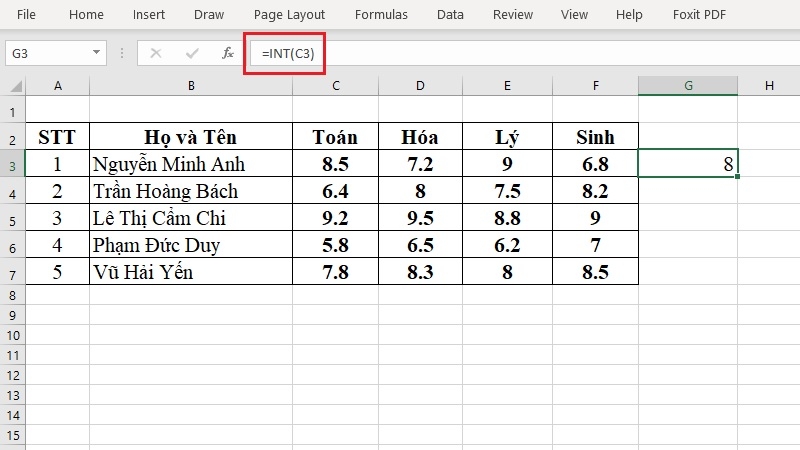Viewport: 800px width, 450px height.
Task: Open the File tab
Action: [x=26, y=15]
